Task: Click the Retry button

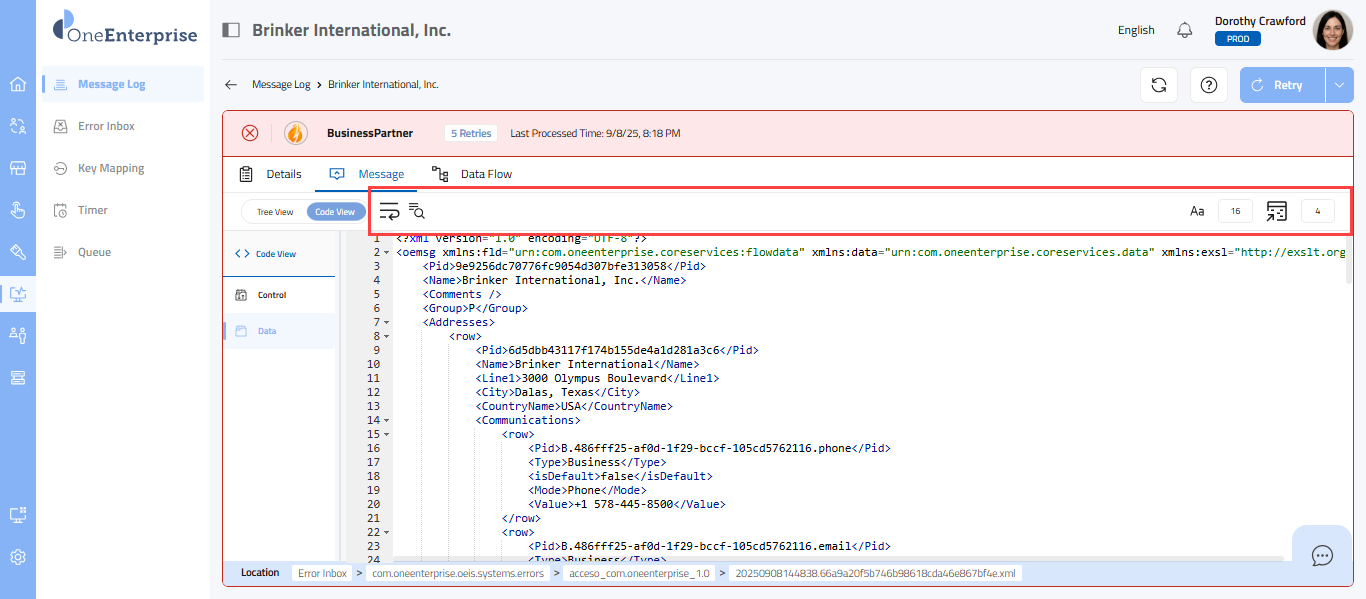Action: click(1282, 85)
